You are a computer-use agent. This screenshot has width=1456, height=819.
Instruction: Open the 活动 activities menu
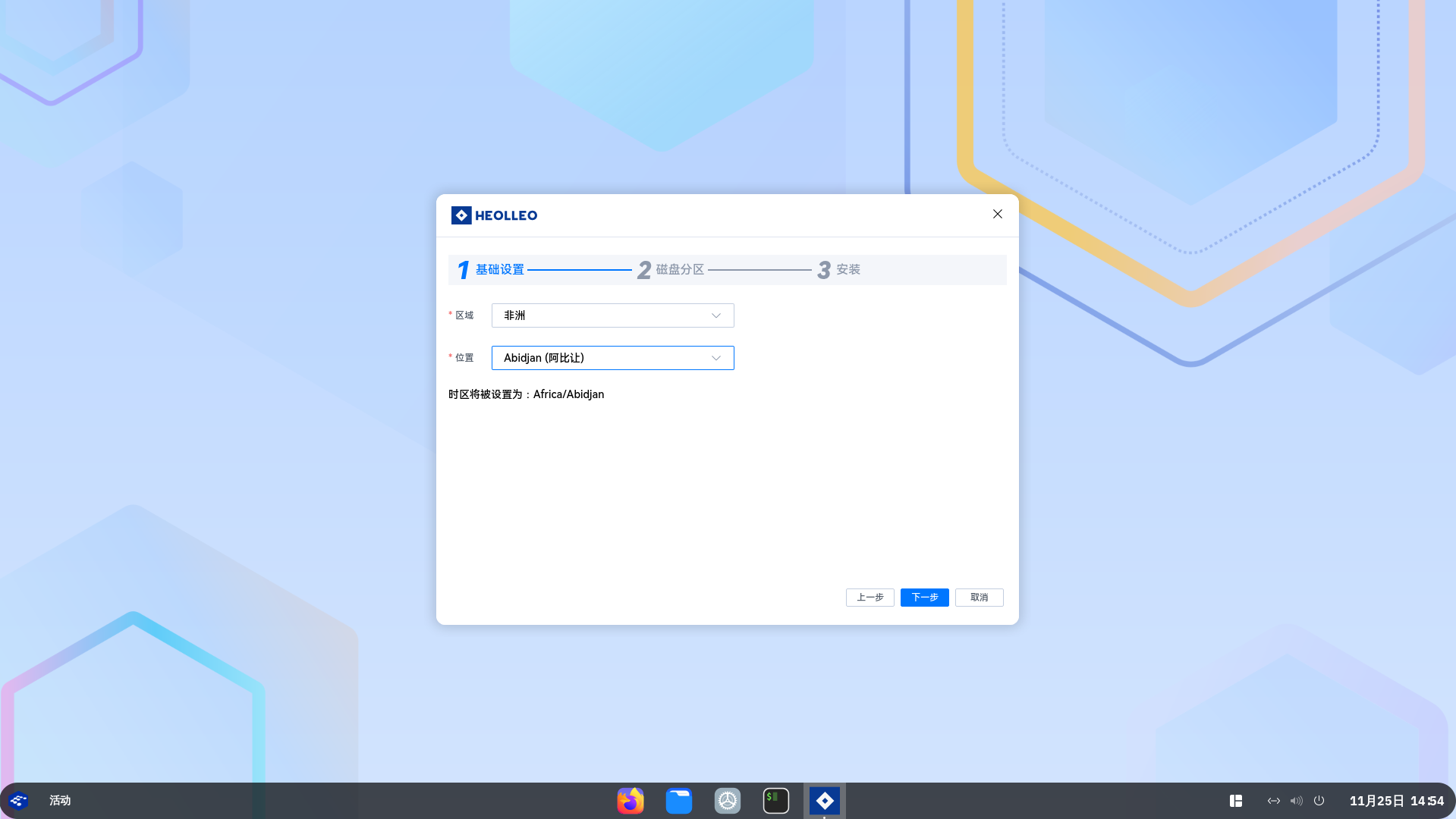(x=60, y=801)
